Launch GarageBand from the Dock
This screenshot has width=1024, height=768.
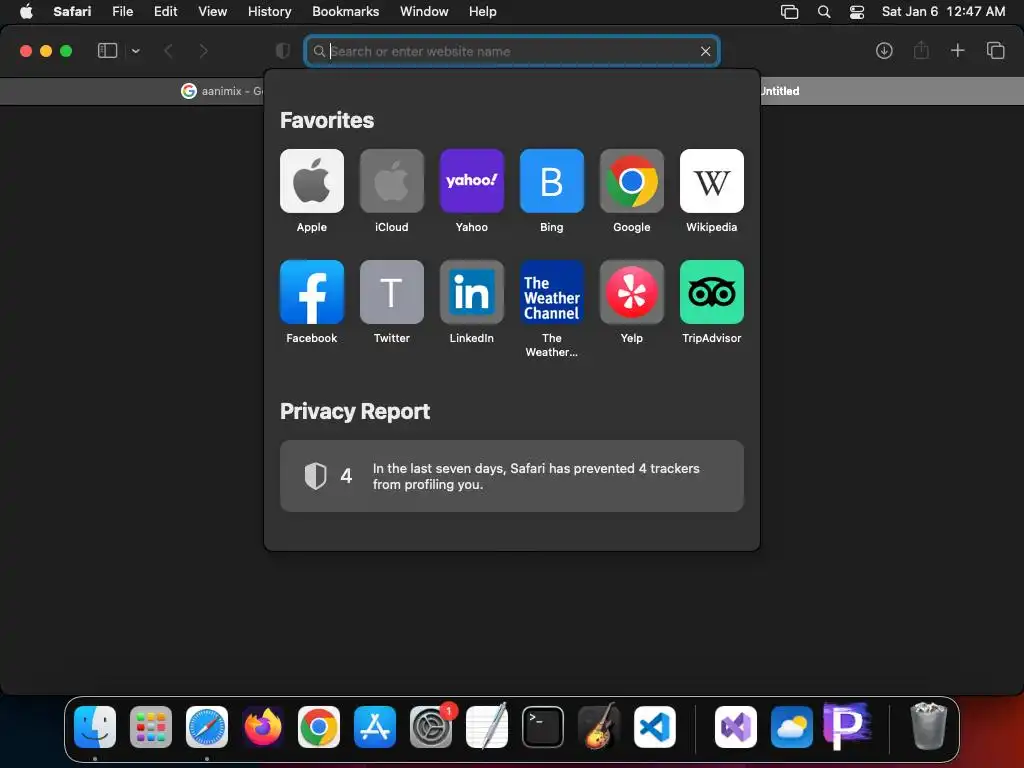599,726
